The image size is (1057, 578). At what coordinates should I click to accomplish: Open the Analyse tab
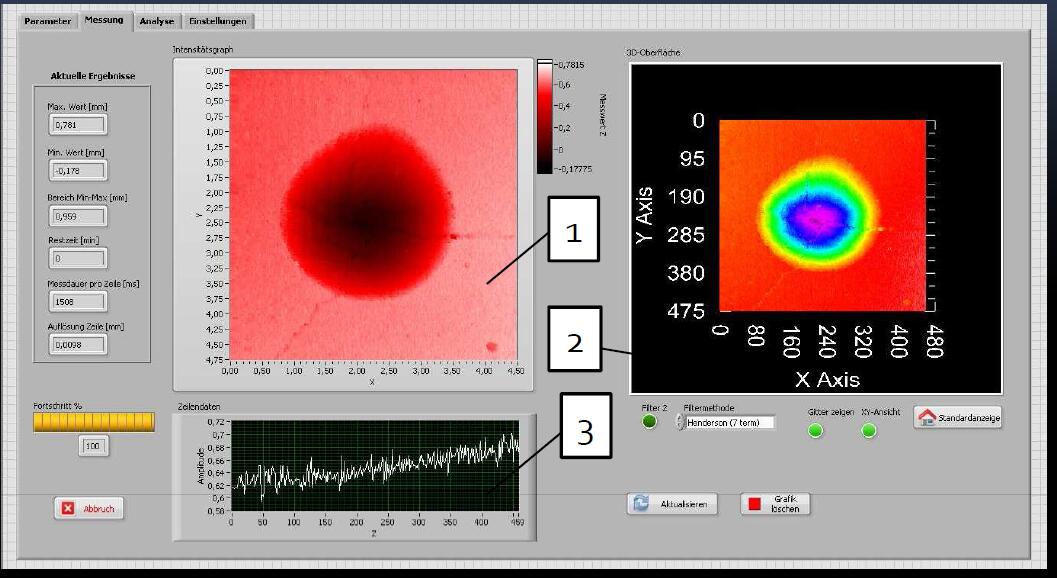(x=157, y=21)
